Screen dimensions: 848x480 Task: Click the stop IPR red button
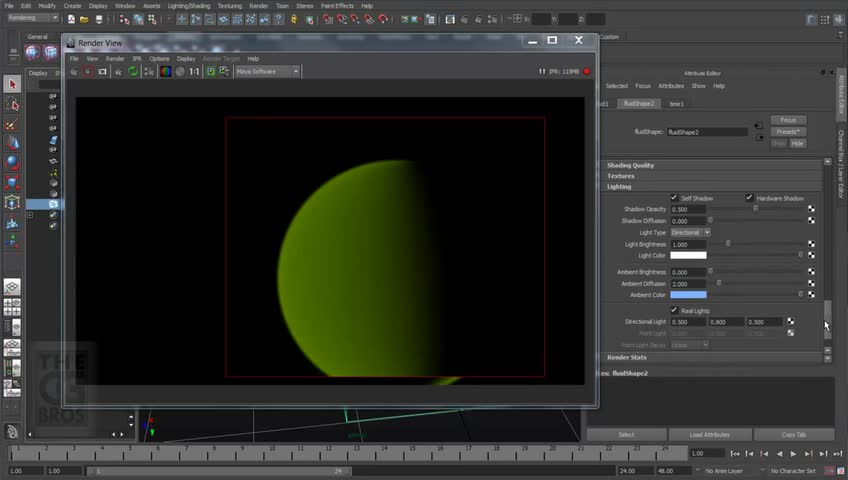pos(587,72)
